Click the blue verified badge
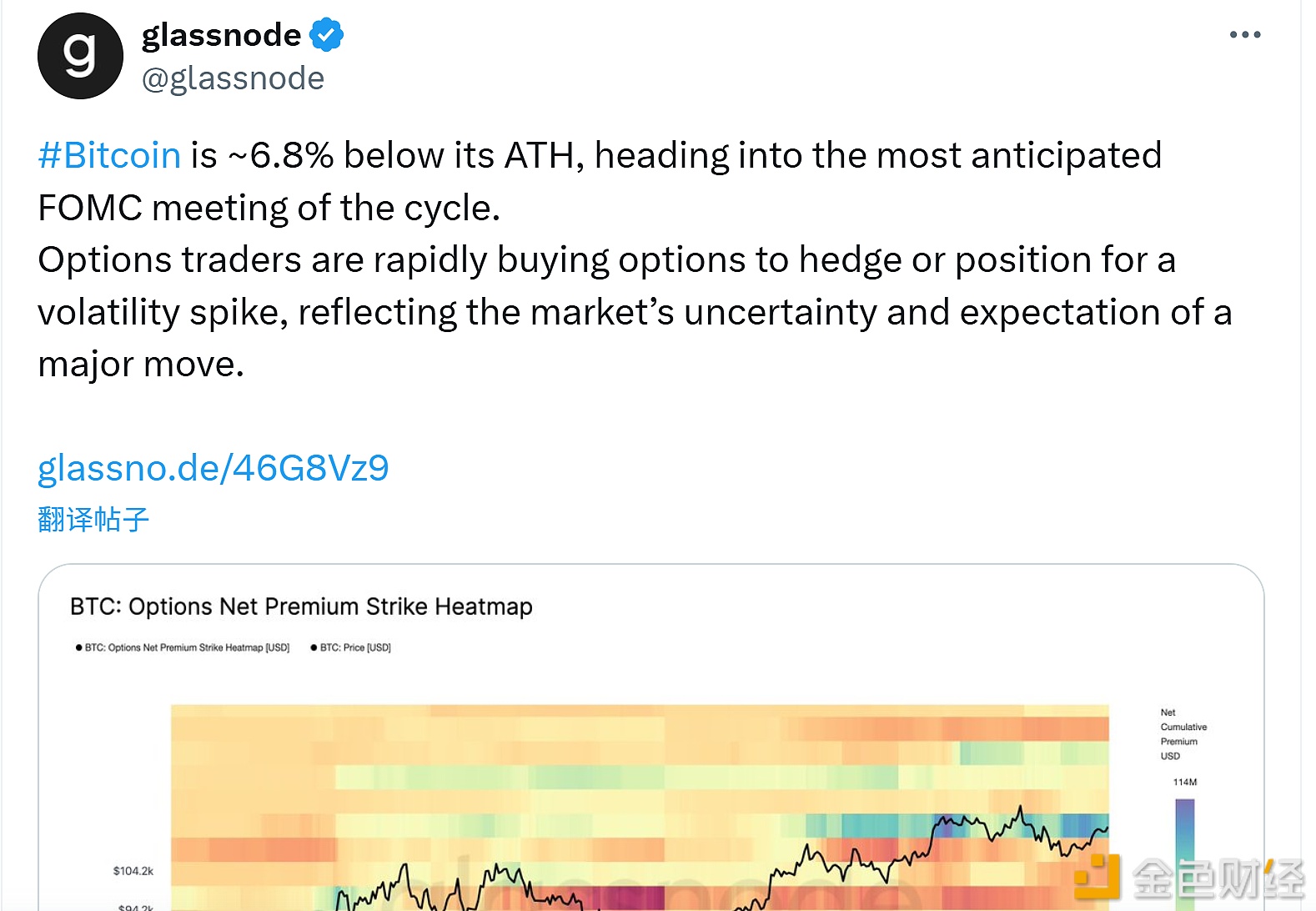 click(x=326, y=35)
